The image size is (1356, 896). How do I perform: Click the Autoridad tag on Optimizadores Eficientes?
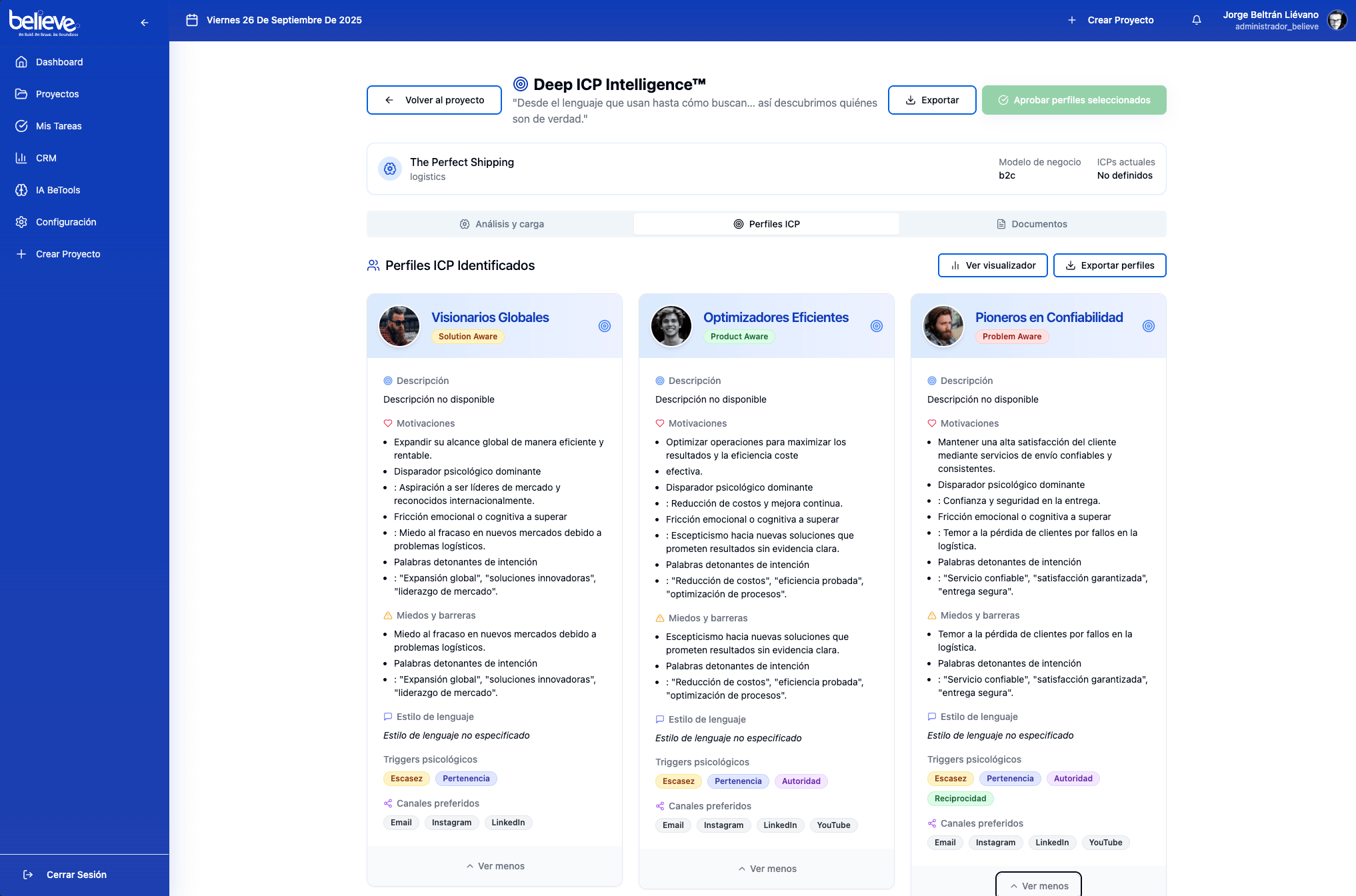(x=801, y=781)
